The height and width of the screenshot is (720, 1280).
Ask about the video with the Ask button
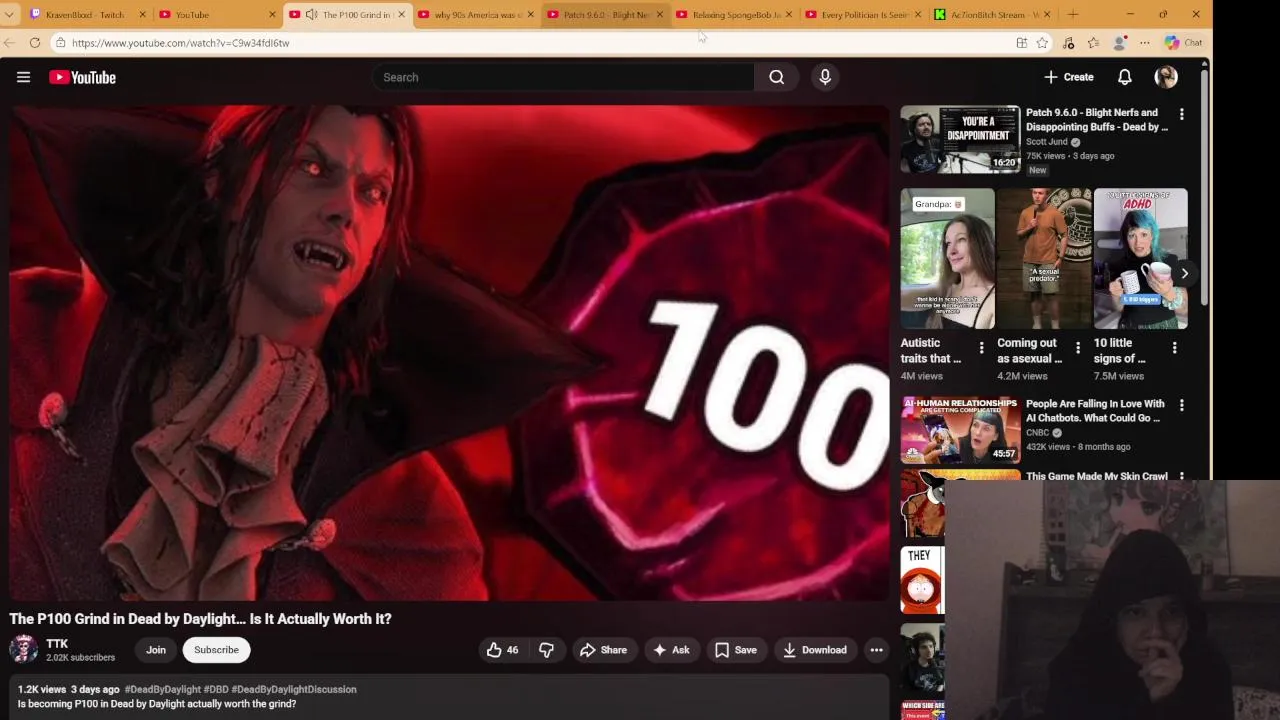point(671,650)
